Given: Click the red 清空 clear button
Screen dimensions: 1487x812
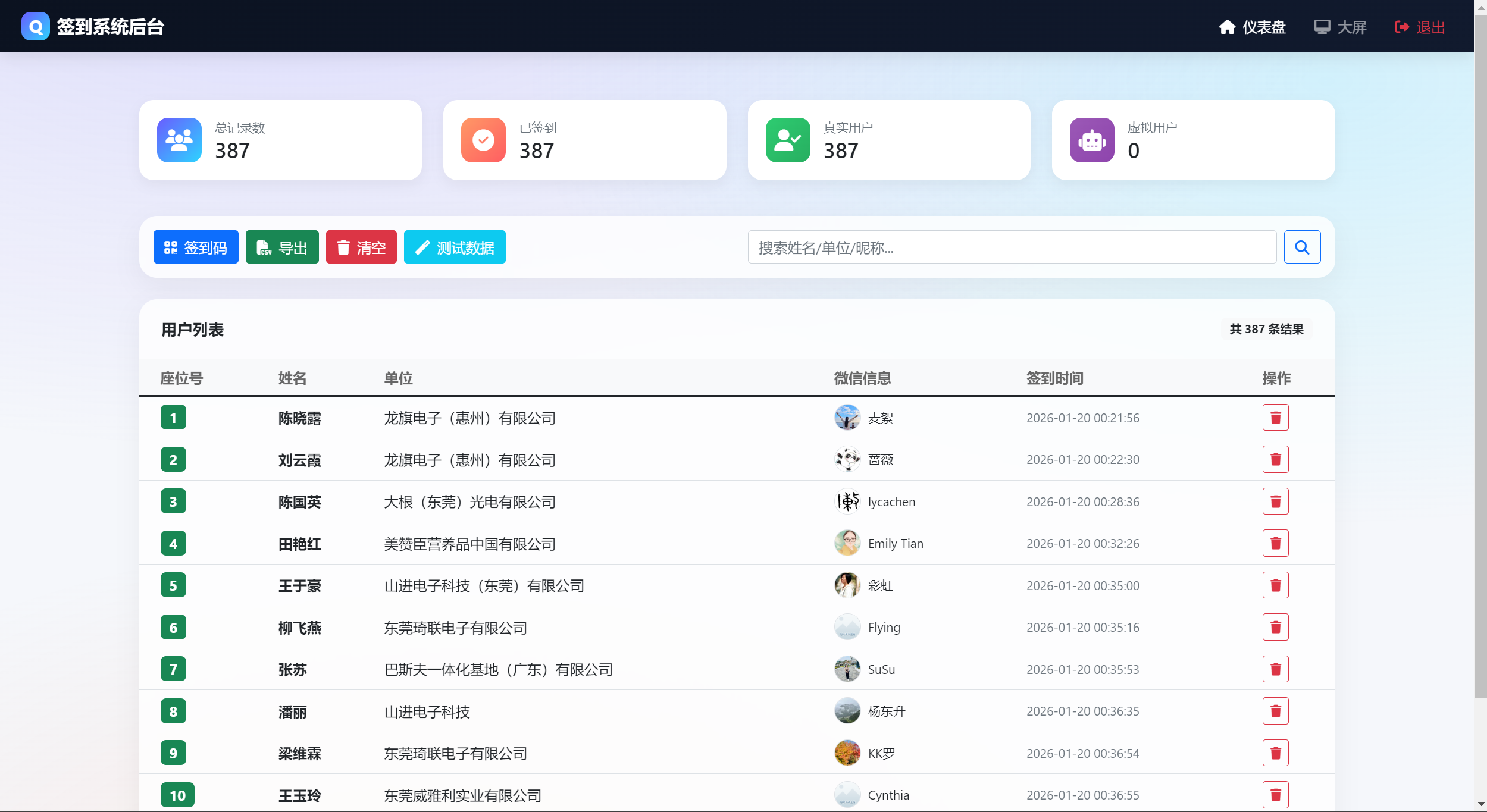Looking at the screenshot, I should point(361,247).
